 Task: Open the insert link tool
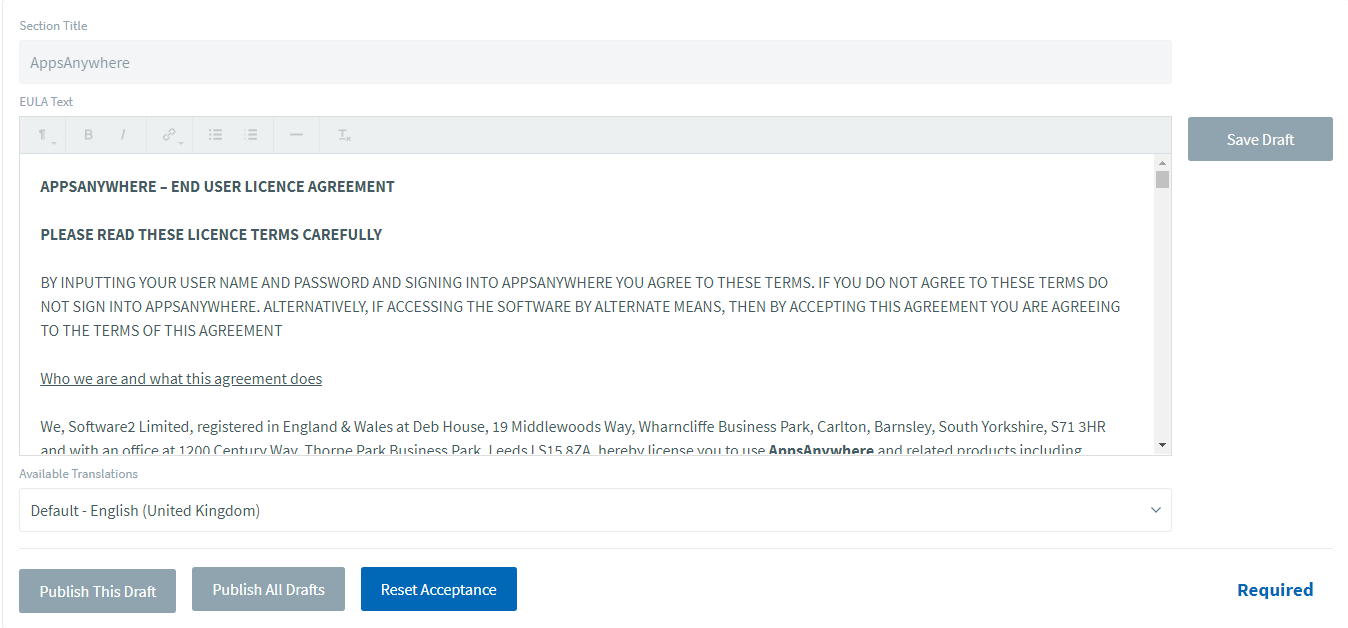(171, 135)
